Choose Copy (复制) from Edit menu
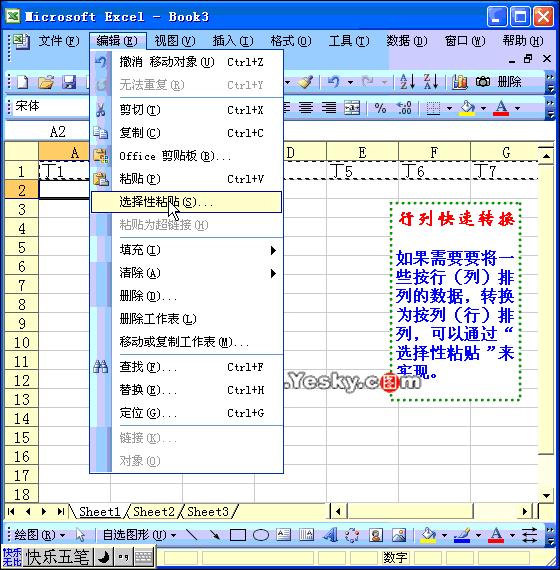Screen dimensions: 560x570 tap(187, 133)
